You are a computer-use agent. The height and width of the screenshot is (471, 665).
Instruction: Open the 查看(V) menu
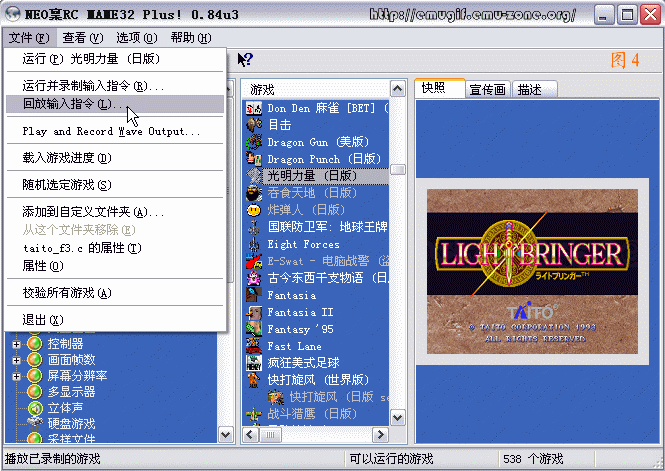pyautogui.click(x=83, y=38)
